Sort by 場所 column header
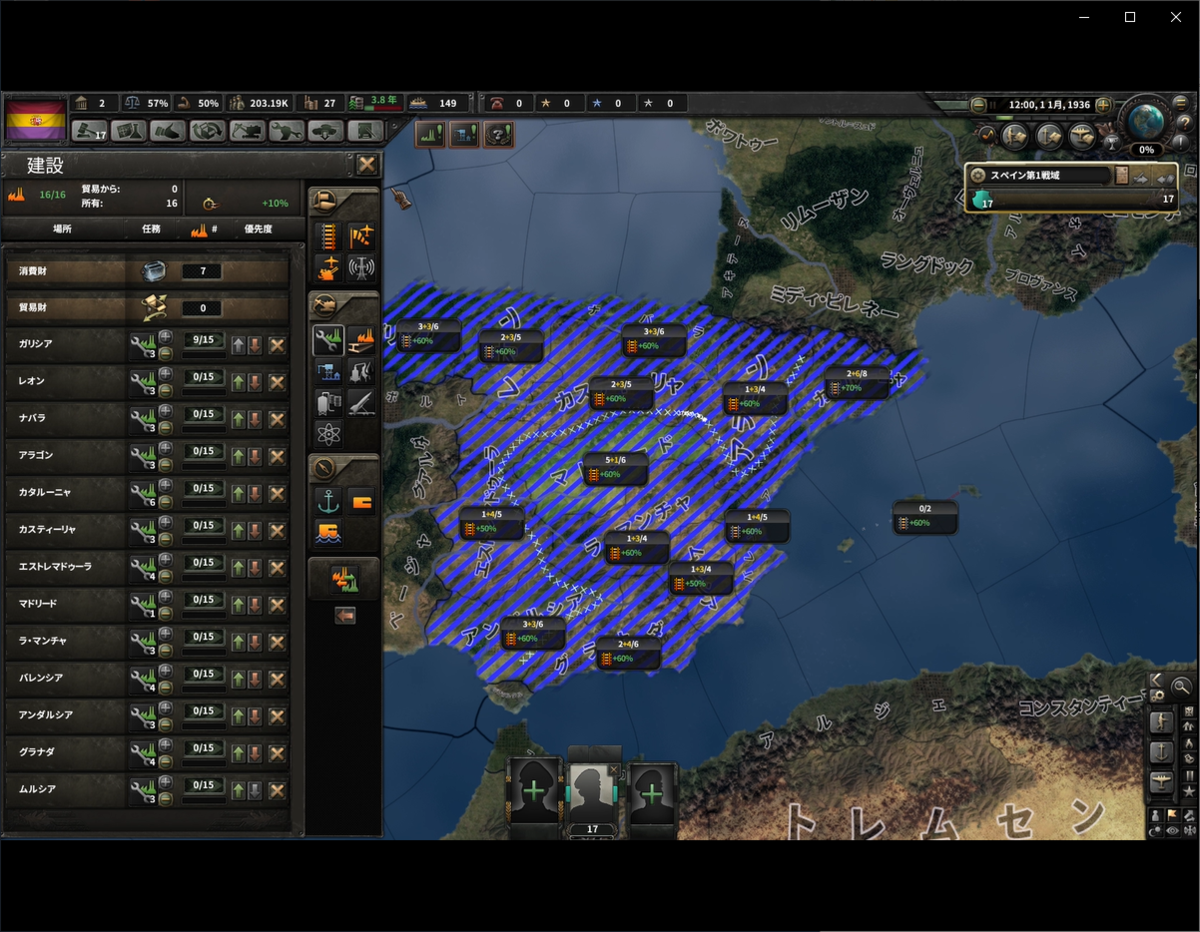 coord(62,228)
